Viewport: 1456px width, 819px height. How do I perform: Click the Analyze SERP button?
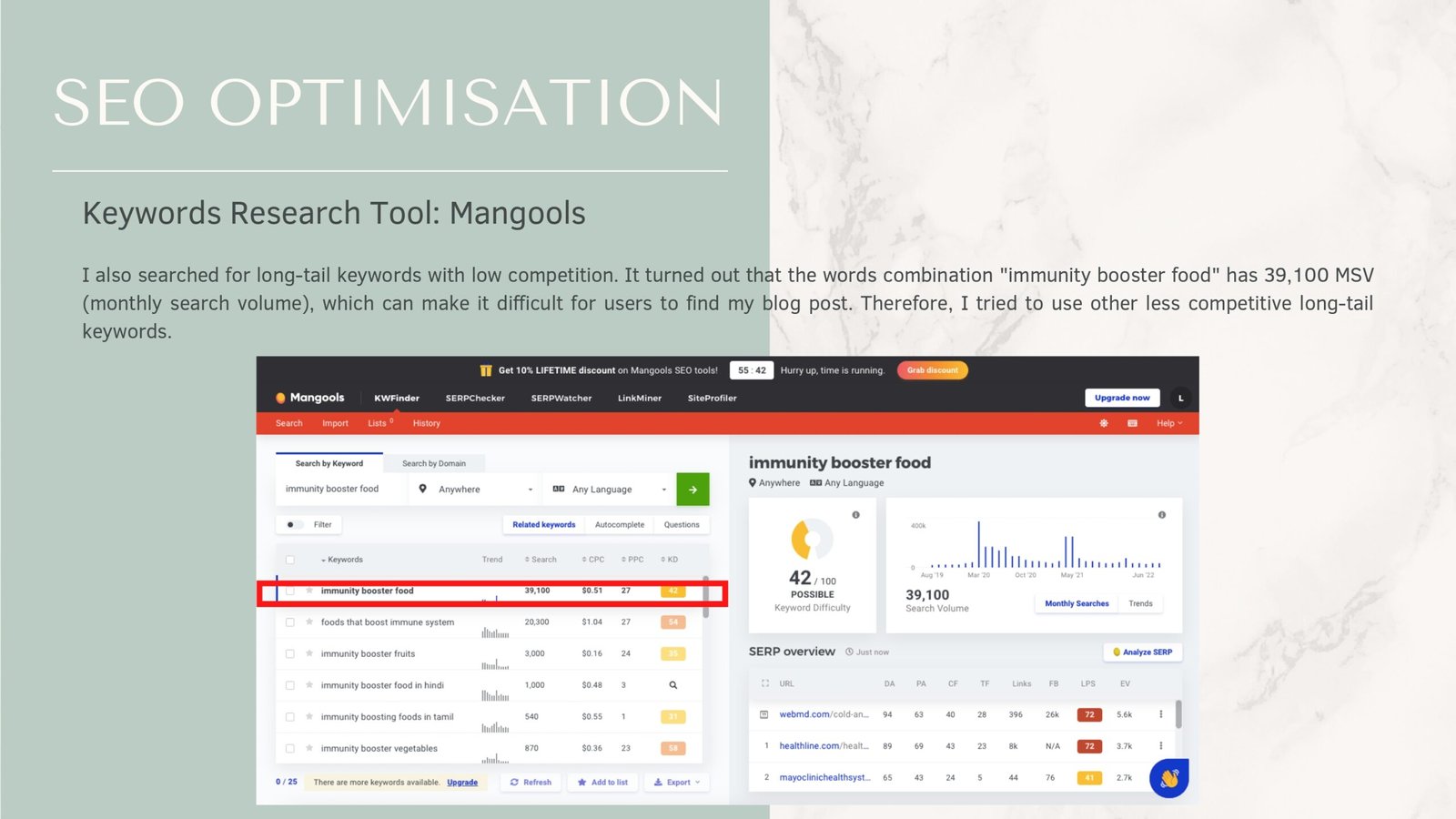click(x=1143, y=652)
